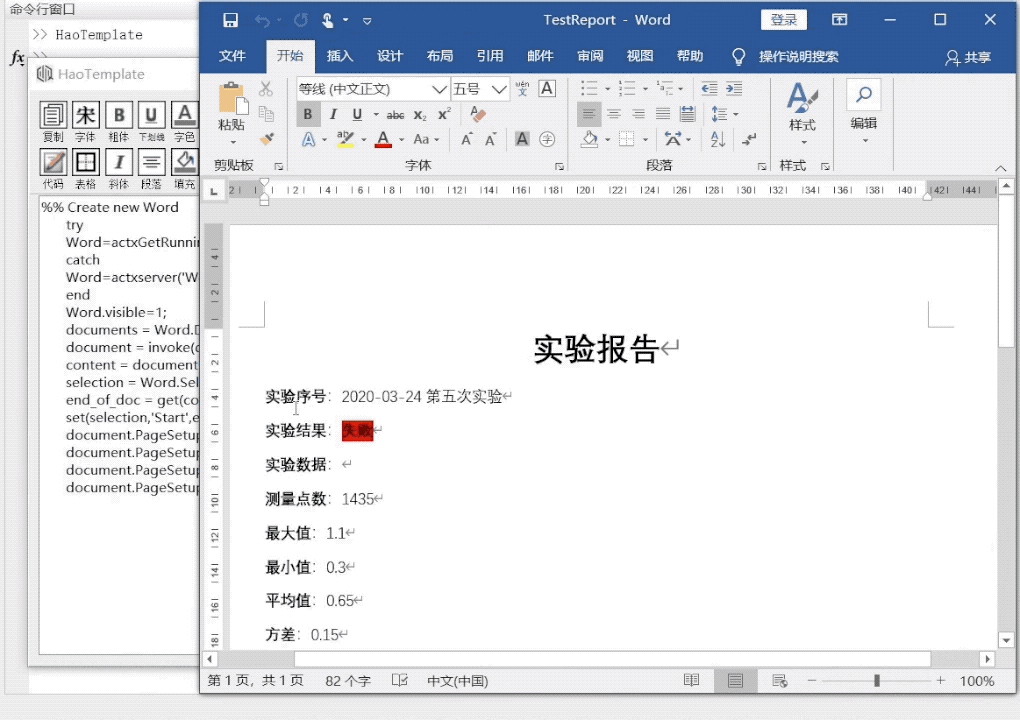Image resolution: width=1020 pixels, height=720 pixels.
Task: Open font color dropdown arrow
Action: 401,140
